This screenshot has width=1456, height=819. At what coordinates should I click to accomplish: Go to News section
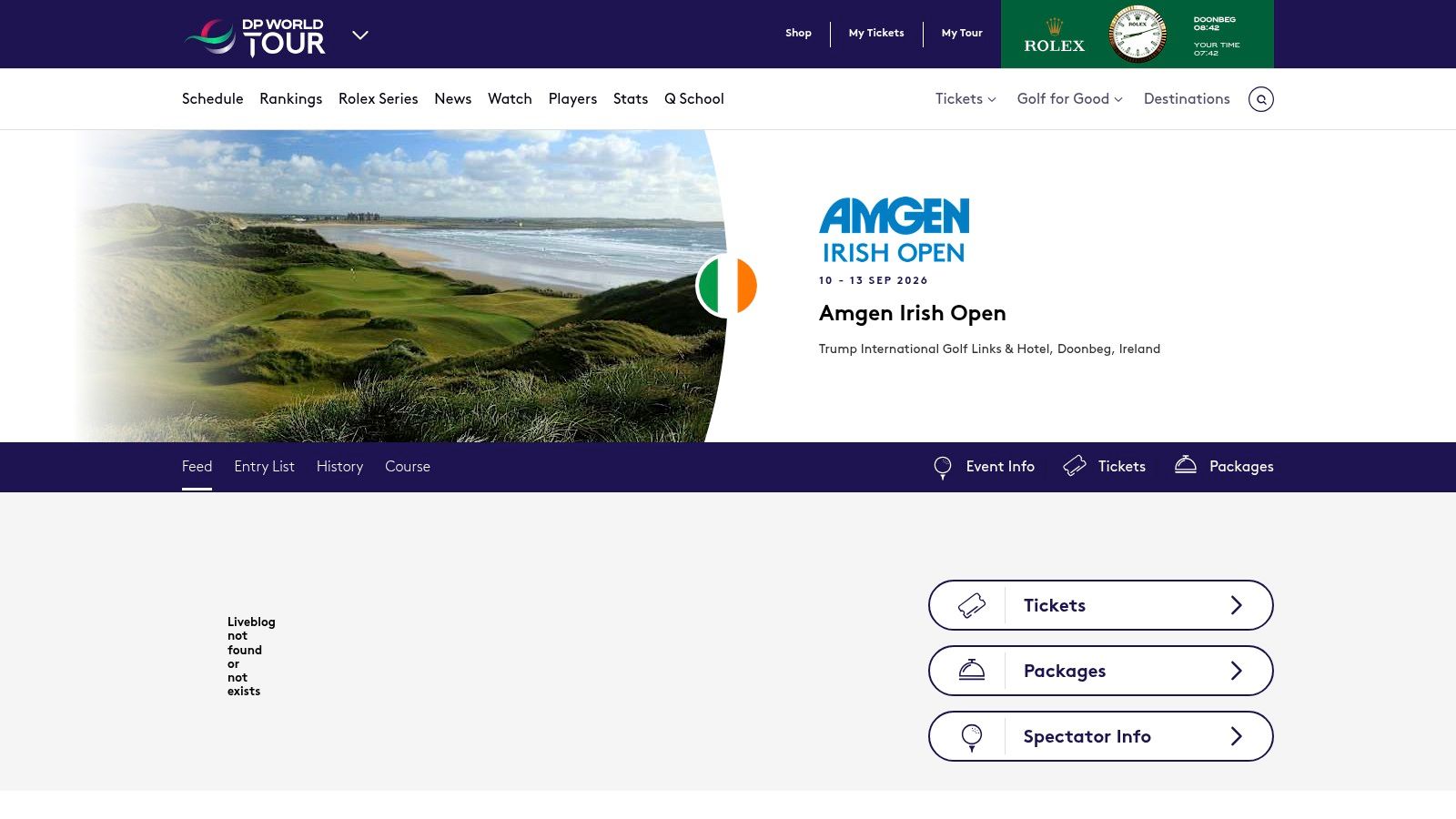click(452, 98)
